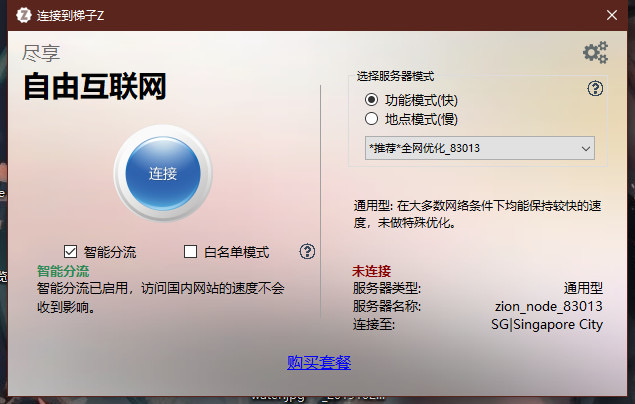635x404 pixels.
Task: Expand the *推荐*全网优化_83013 server dropdown
Action: (479, 148)
